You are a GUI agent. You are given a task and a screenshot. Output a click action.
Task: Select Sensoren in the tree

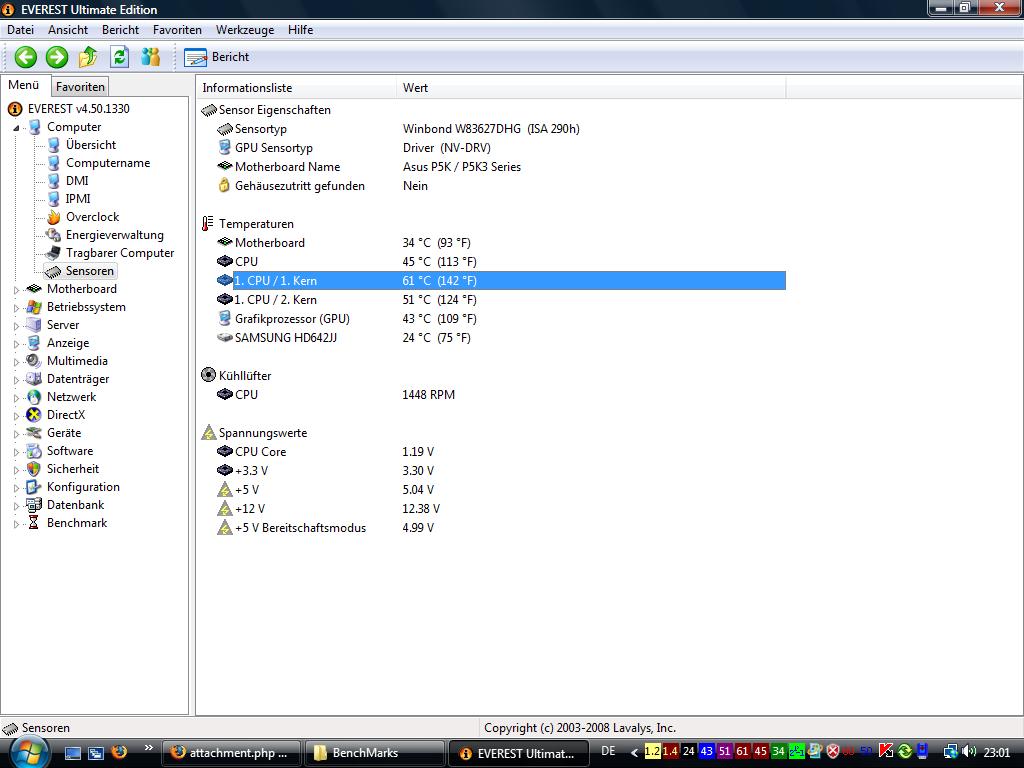[89, 271]
